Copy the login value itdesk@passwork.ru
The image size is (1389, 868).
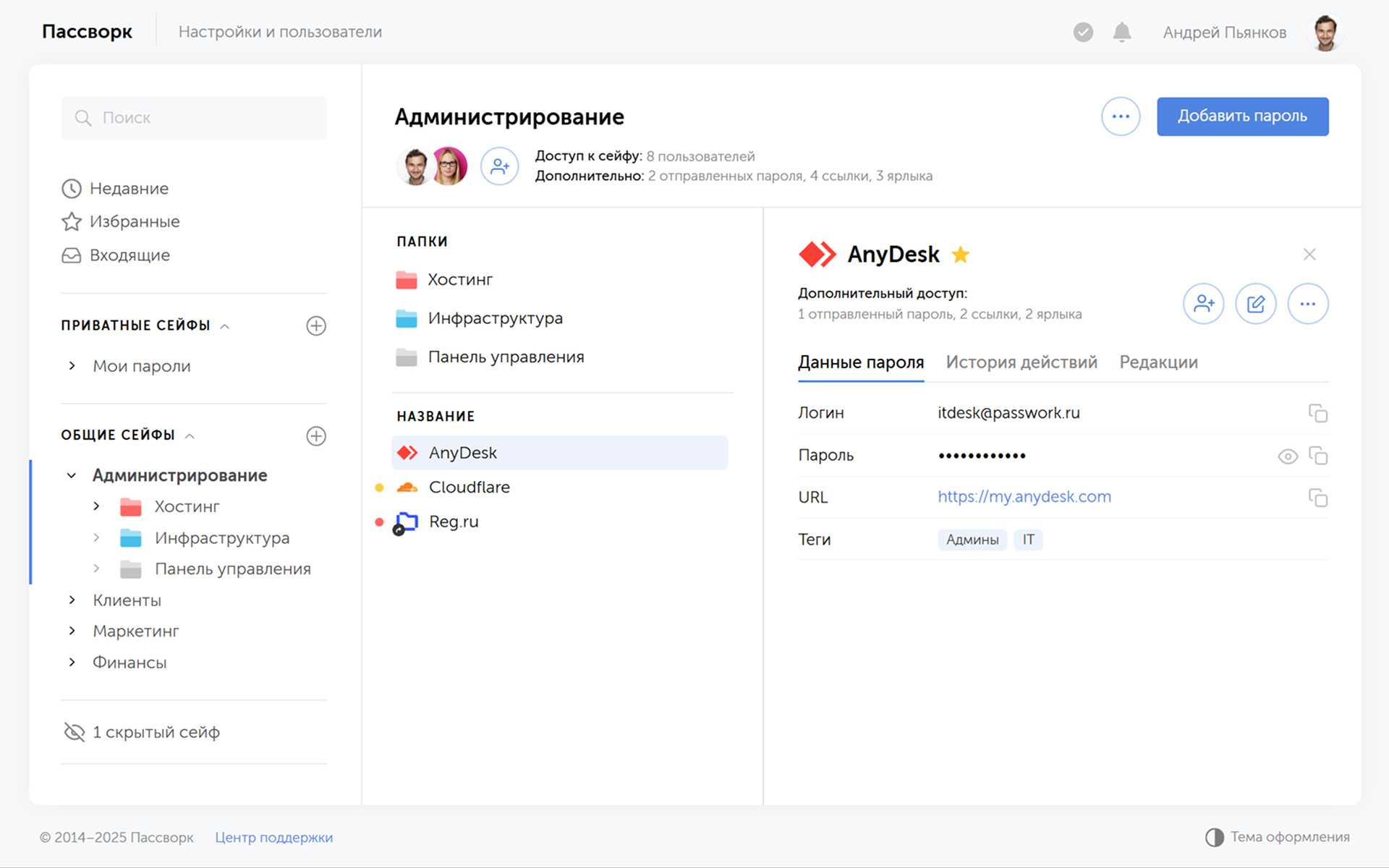click(x=1317, y=413)
